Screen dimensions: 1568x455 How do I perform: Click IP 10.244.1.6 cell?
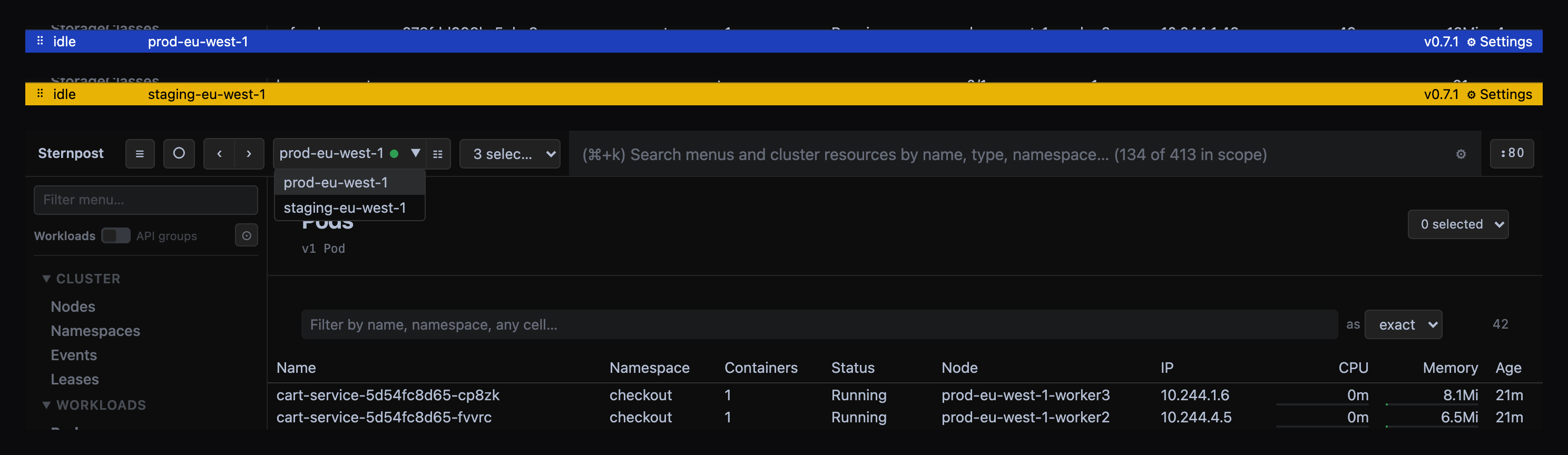pos(1194,395)
